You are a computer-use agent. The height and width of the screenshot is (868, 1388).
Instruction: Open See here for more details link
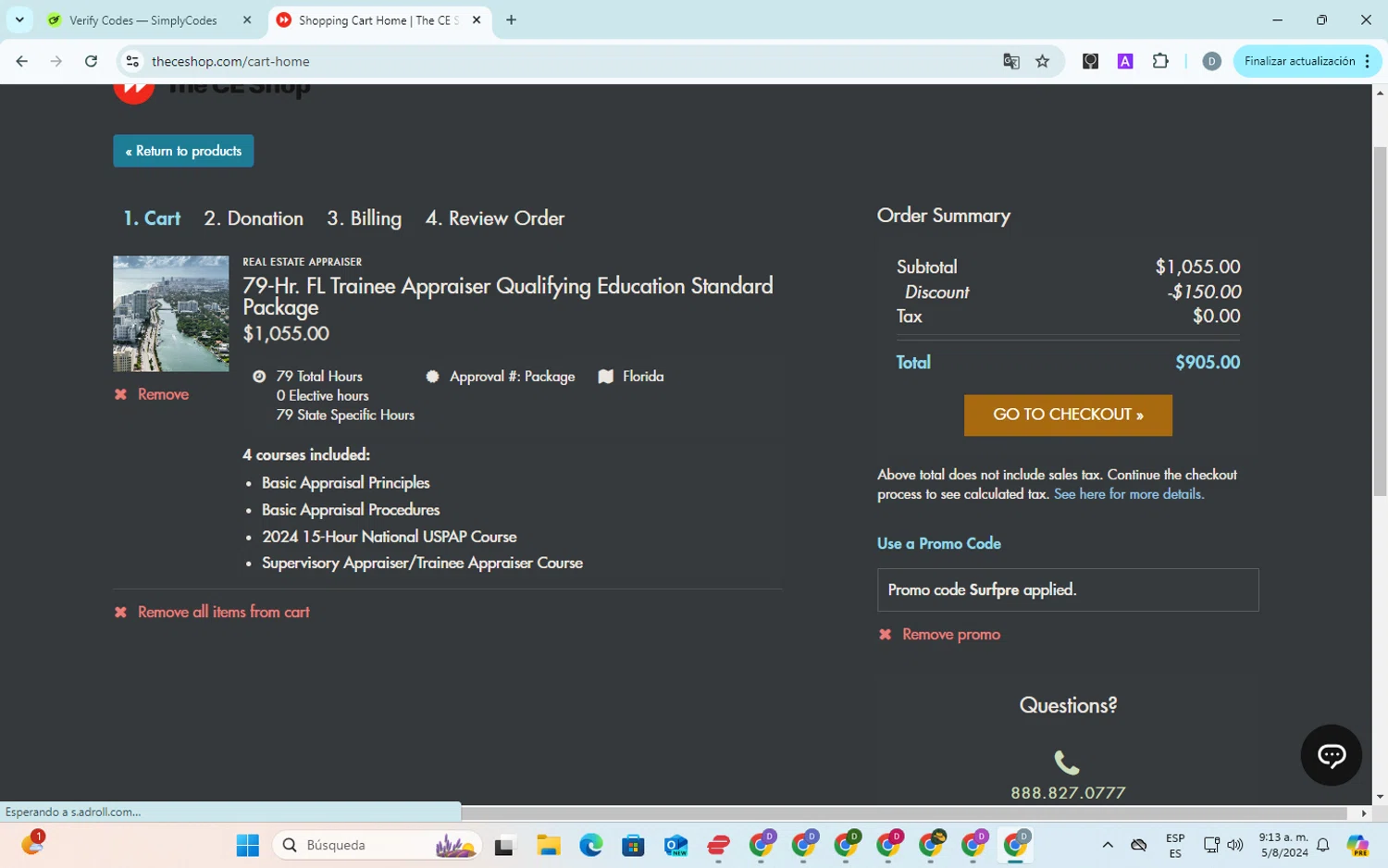pyautogui.click(x=1129, y=494)
